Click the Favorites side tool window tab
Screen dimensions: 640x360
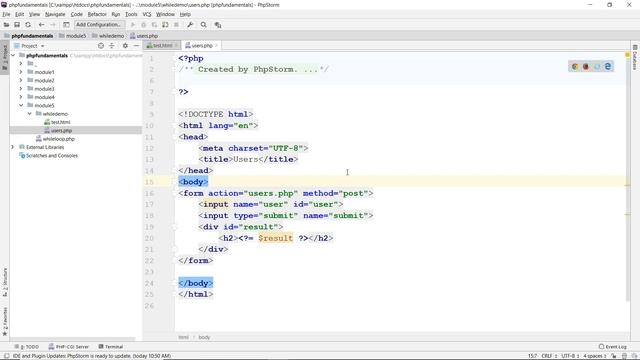tap(5, 321)
